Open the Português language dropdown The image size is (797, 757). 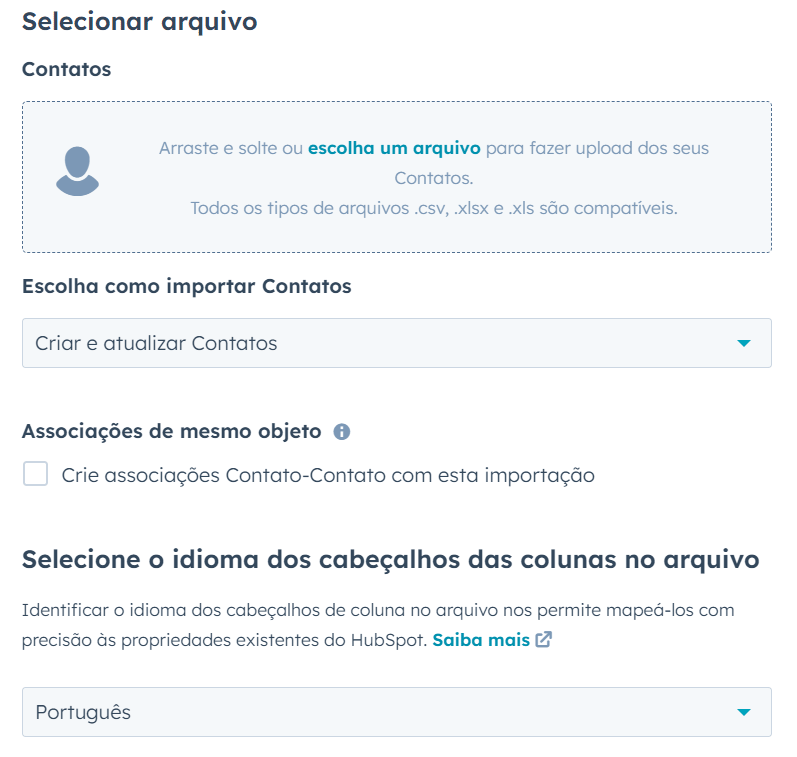point(396,712)
